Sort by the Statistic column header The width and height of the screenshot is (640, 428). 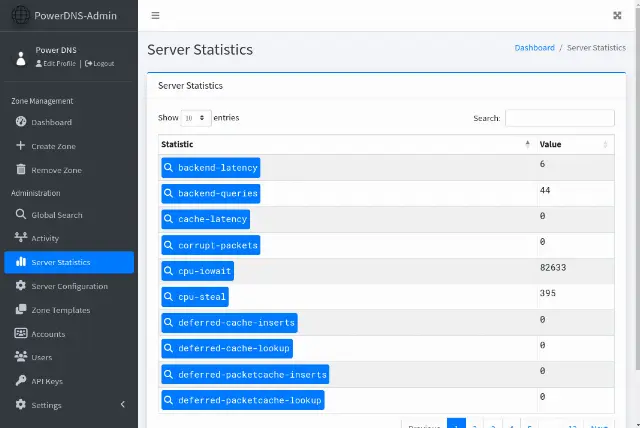pos(347,144)
